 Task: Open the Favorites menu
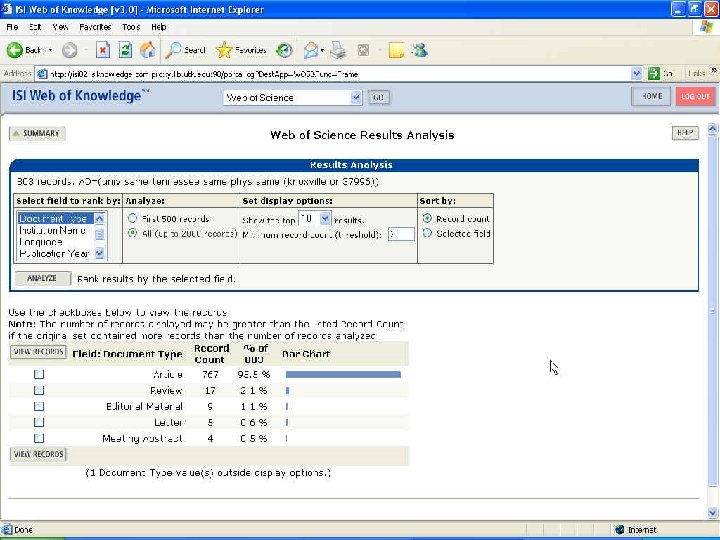point(95,27)
